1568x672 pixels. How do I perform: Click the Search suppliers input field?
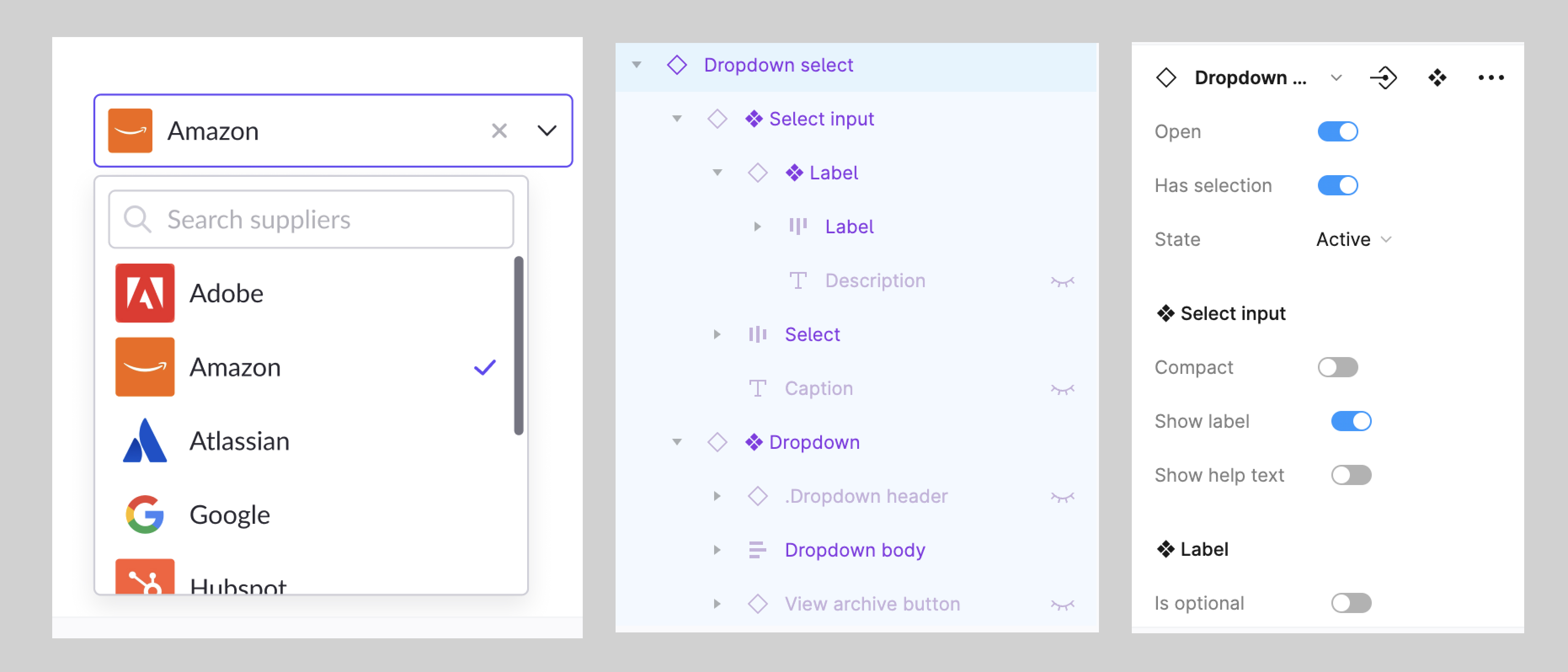coord(329,219)
